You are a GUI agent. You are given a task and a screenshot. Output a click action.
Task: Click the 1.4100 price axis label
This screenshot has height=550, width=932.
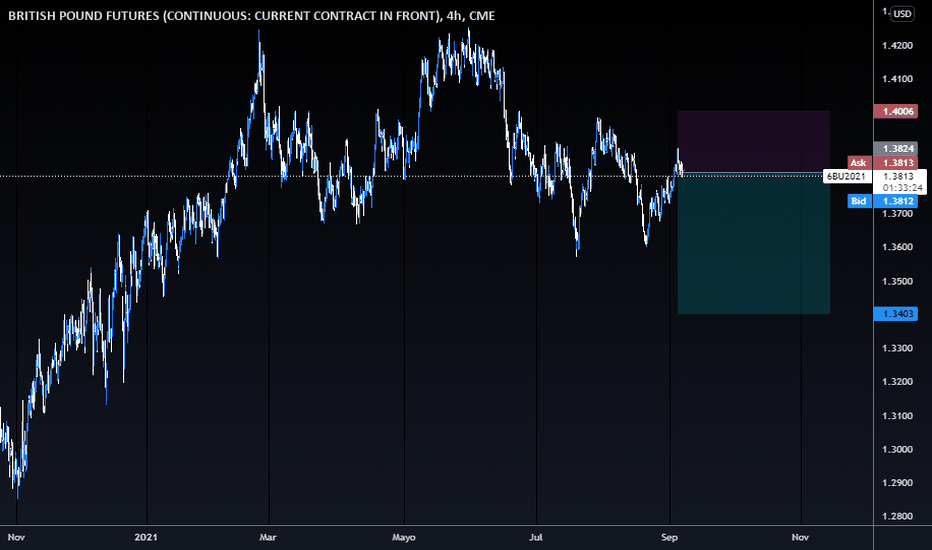coord(898,79)
